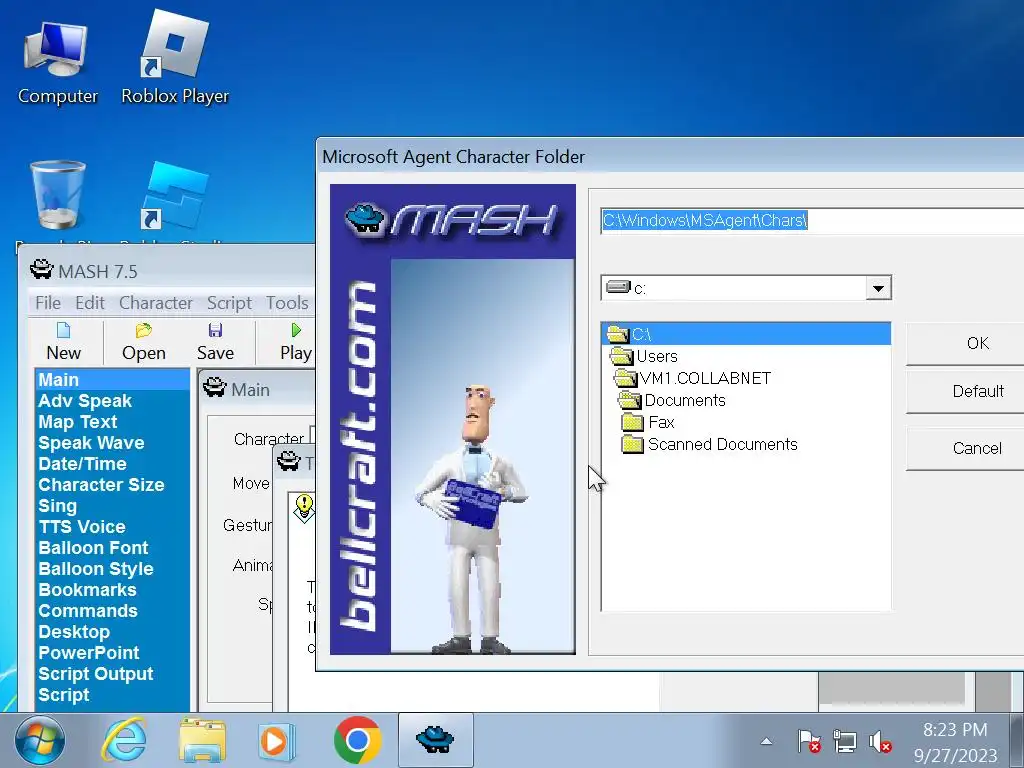Screen dimensions: 1024x768
Task: Select the Recycle Bin desktop icon
Action: (57, 202)
